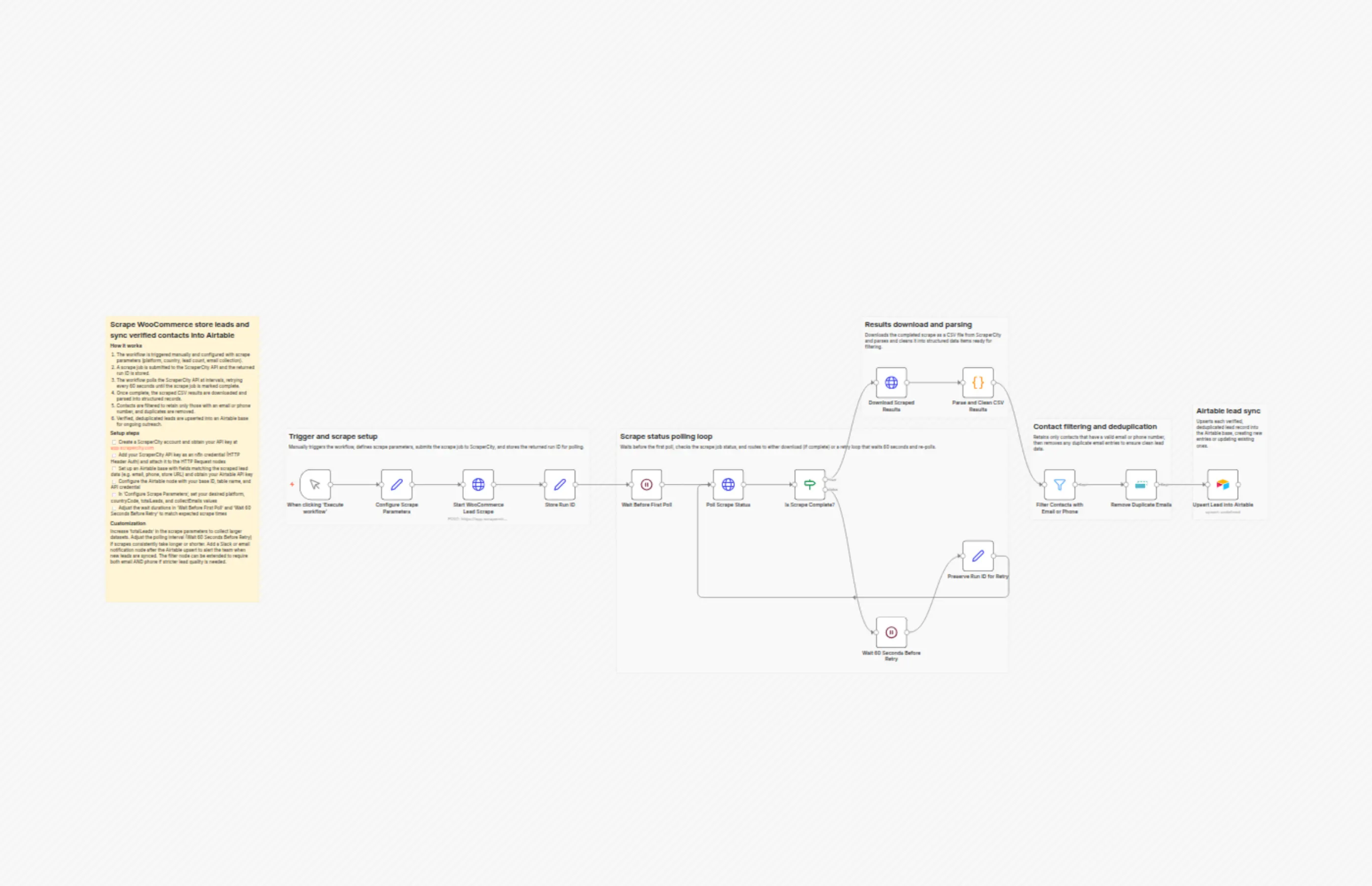This screenshot has width=1372, height=886.
Task: Select the manual 'Execute workflow' trigger node
Action: (315, 484)
